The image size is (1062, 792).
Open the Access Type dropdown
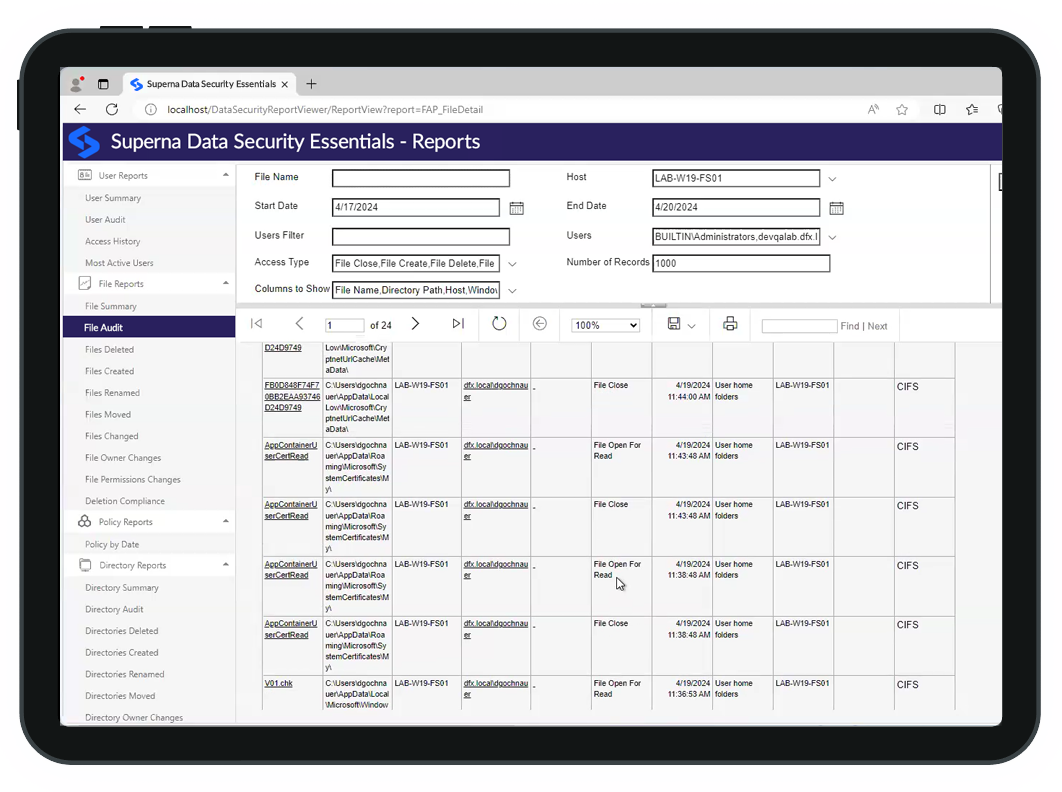pyautogui.click(x=512, y=262)
